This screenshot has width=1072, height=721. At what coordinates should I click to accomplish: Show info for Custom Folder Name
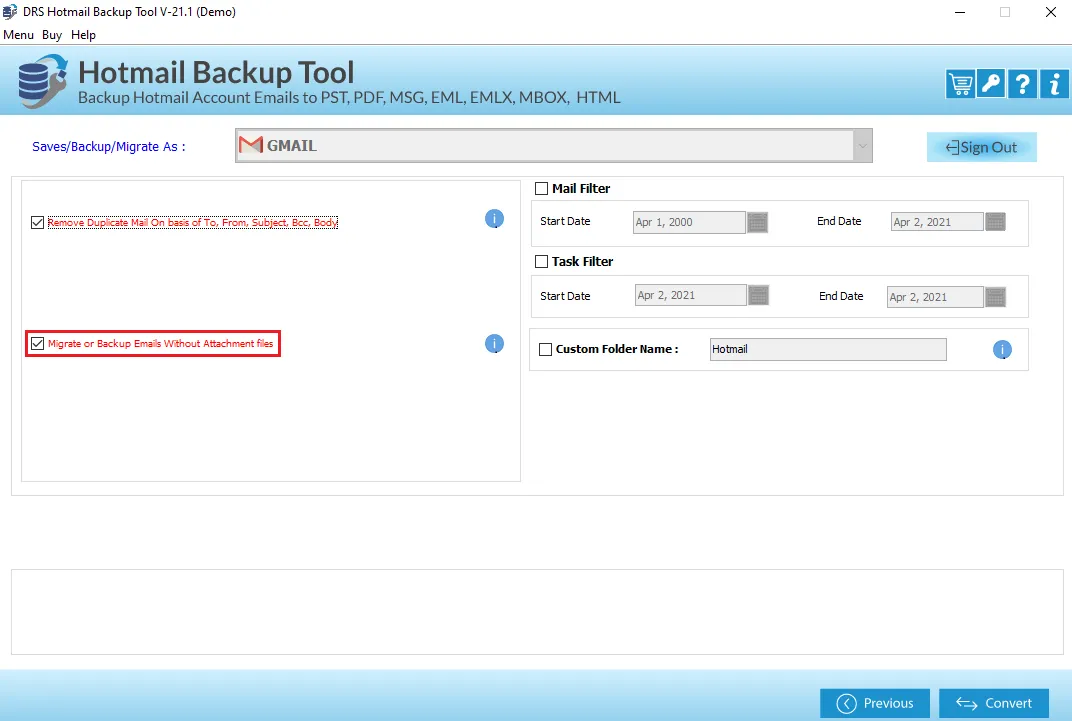tap(1002, 349)
